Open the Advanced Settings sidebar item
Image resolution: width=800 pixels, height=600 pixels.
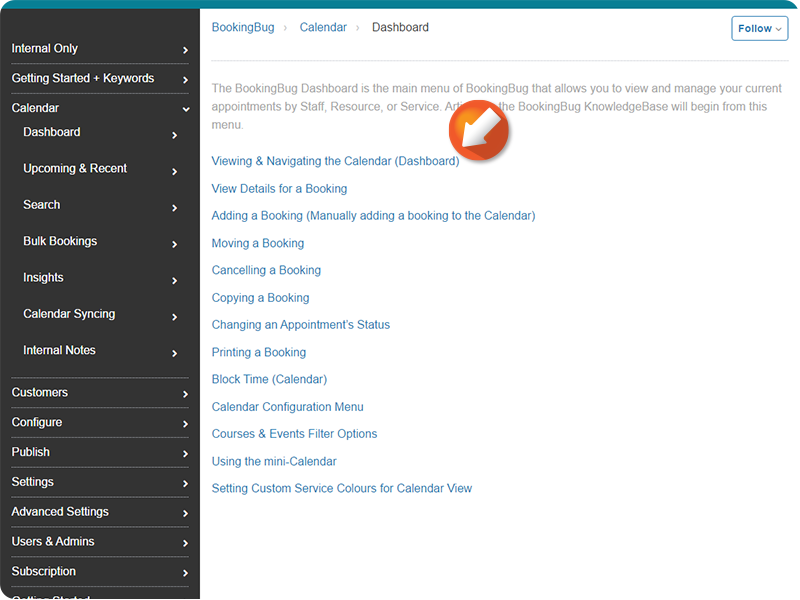pos(60,511)
